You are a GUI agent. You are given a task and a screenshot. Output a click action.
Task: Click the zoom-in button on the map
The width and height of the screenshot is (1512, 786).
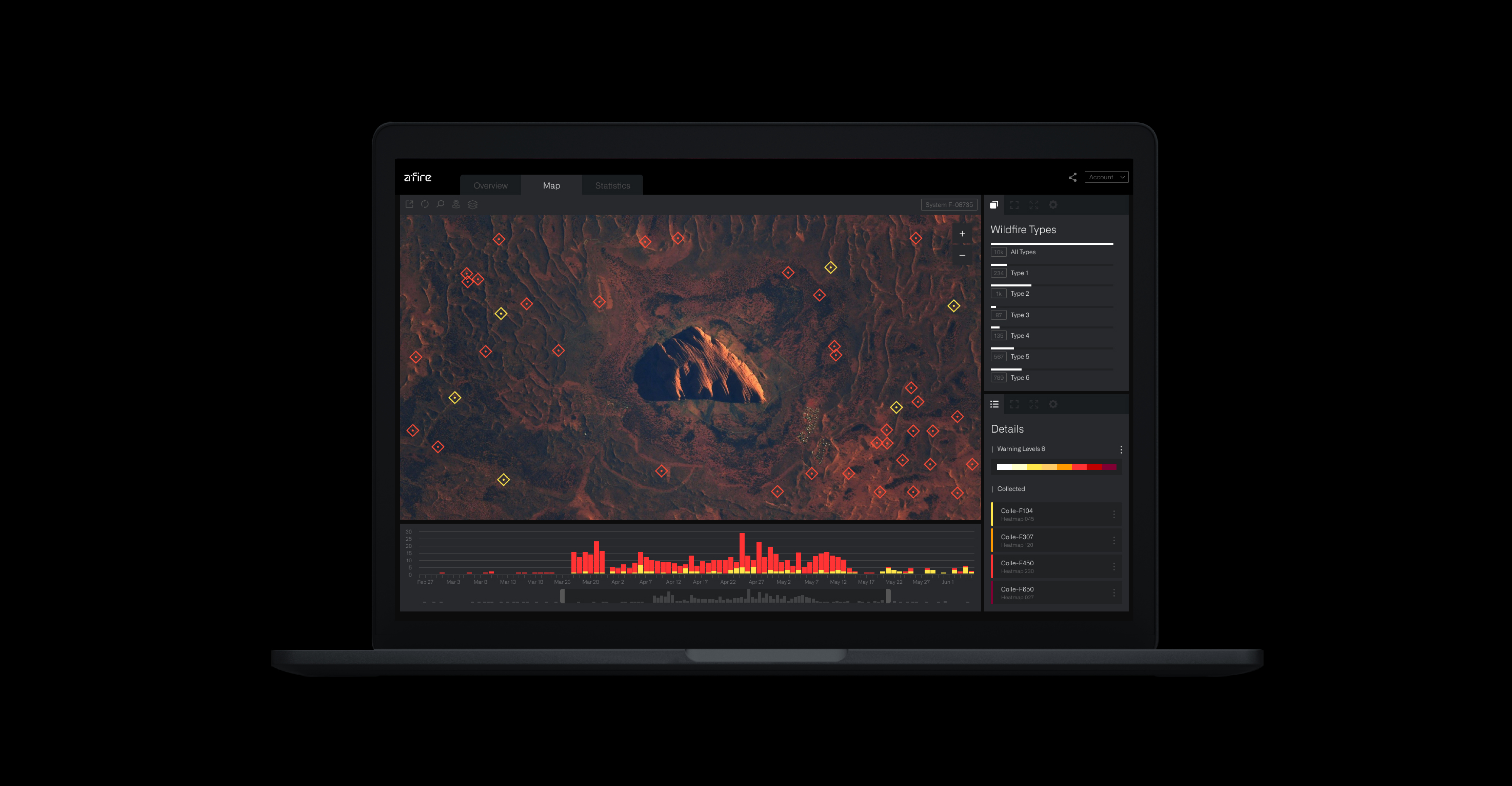(x=962, y=233)
